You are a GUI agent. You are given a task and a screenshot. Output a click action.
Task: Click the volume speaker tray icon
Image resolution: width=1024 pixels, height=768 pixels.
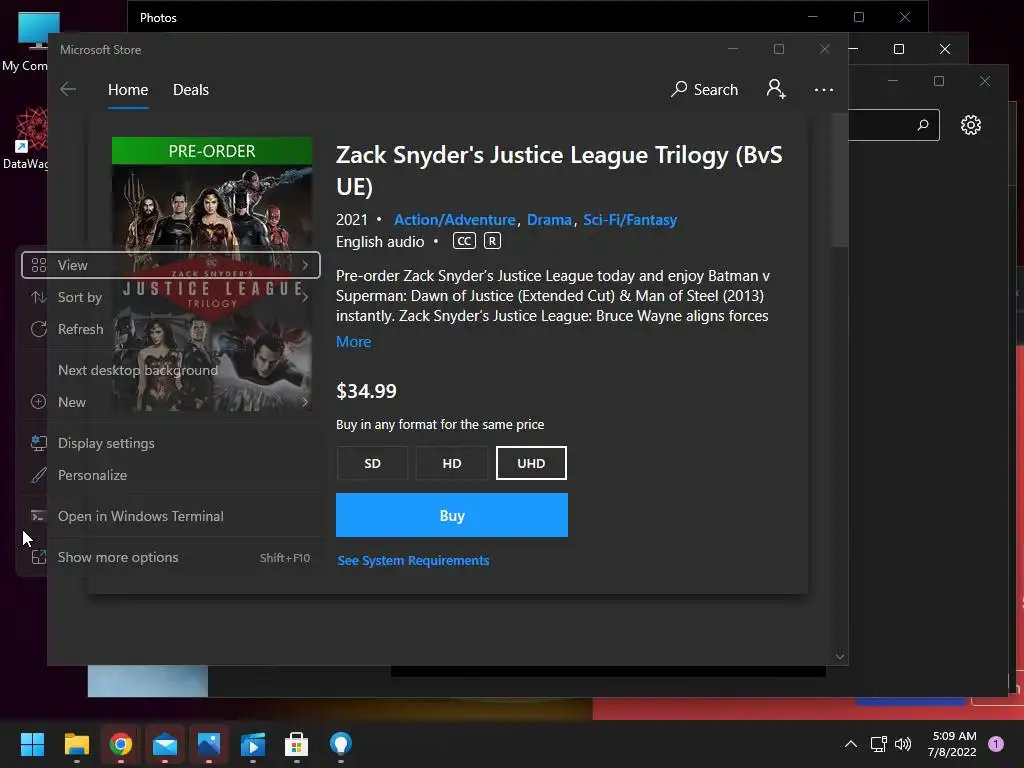[x=903, y=744]
